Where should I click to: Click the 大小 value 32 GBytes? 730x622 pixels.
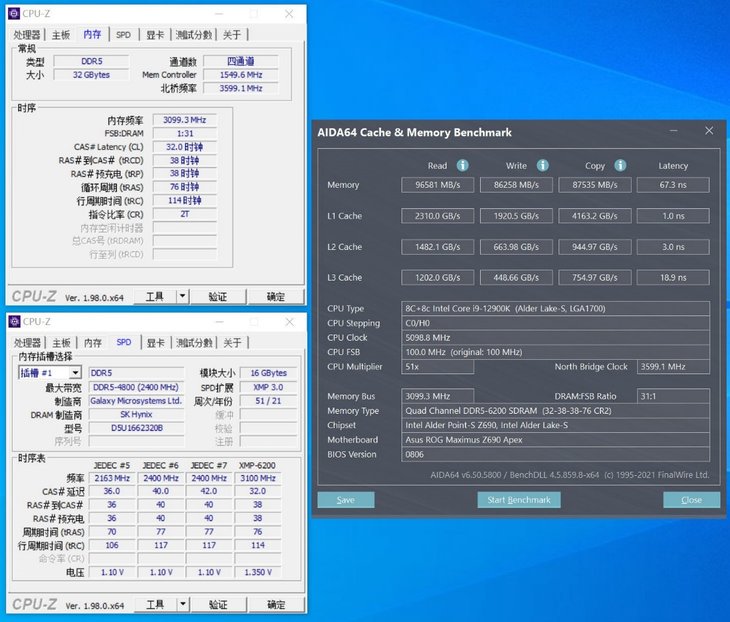pyautogui.click(x=91, y=74)
